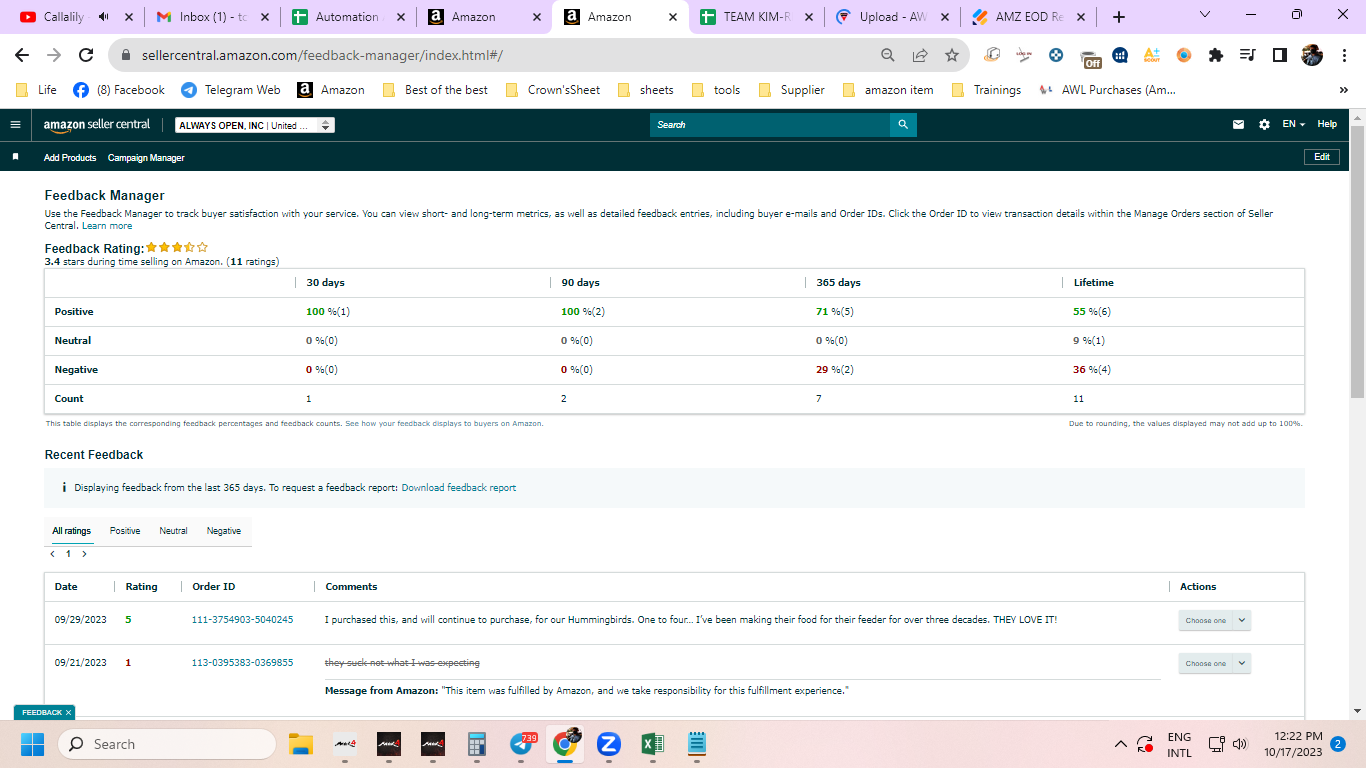Select the All ratings tab
Screen dimensions: 1366x768
pos(72,531)
